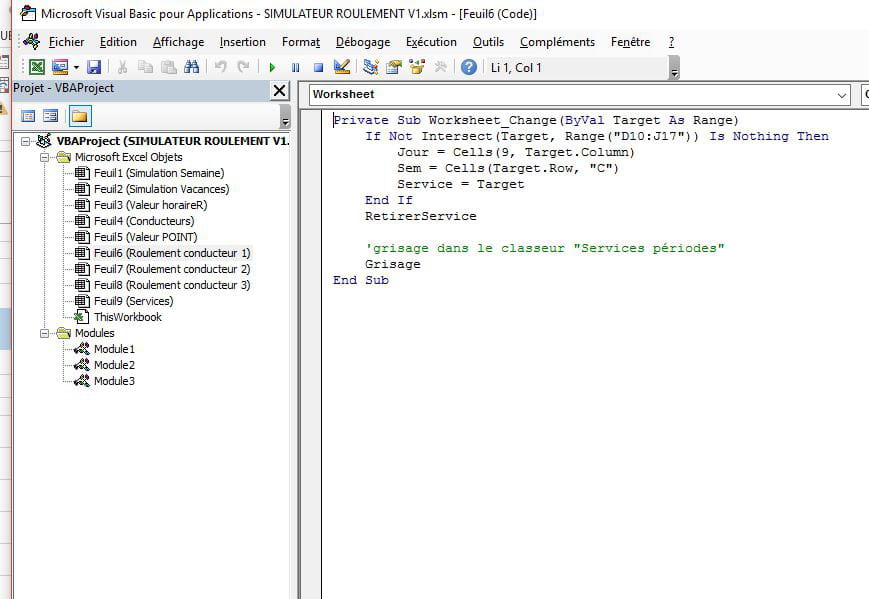Select Feuil1 (Simulation Semaine) sheet

pyautogui.click(x=159, y=173)
